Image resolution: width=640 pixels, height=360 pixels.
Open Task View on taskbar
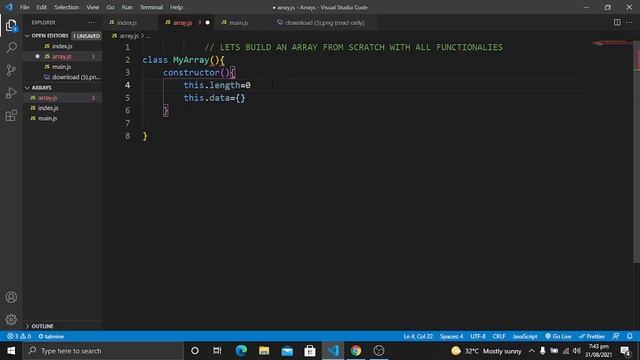point(217,351)
